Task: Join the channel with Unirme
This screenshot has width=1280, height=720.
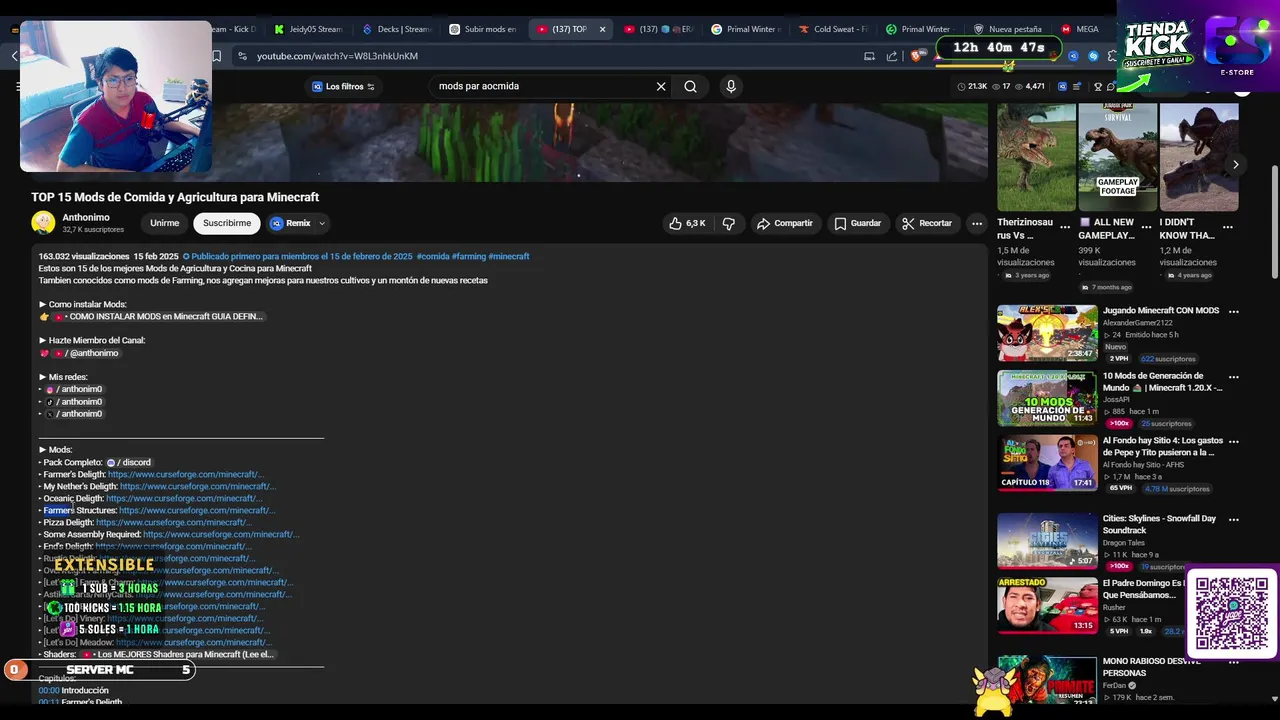Action: 164,223
